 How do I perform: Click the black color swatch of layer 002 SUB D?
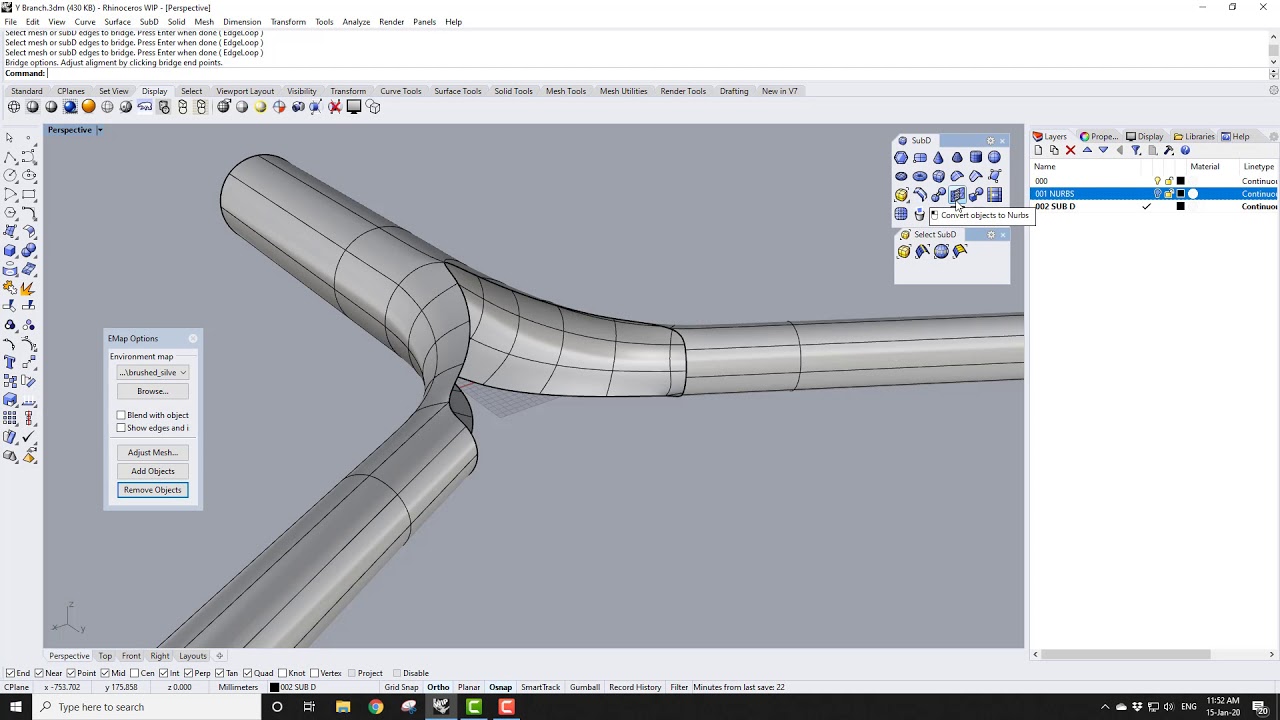point(1178,206)
